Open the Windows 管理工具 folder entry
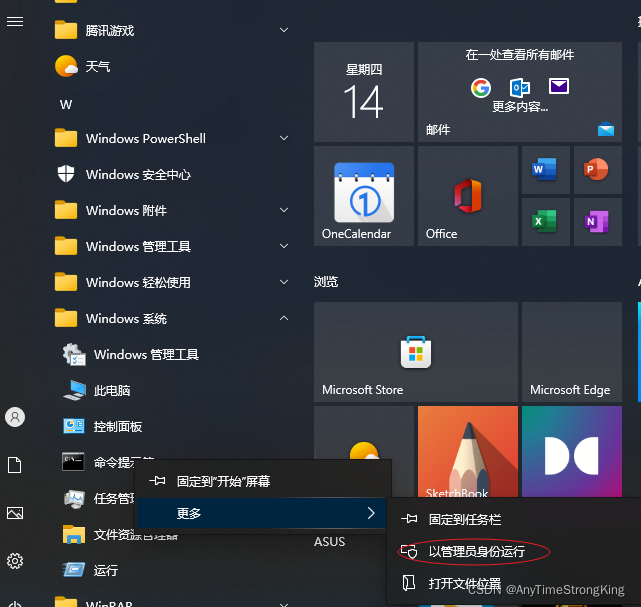 172,246
